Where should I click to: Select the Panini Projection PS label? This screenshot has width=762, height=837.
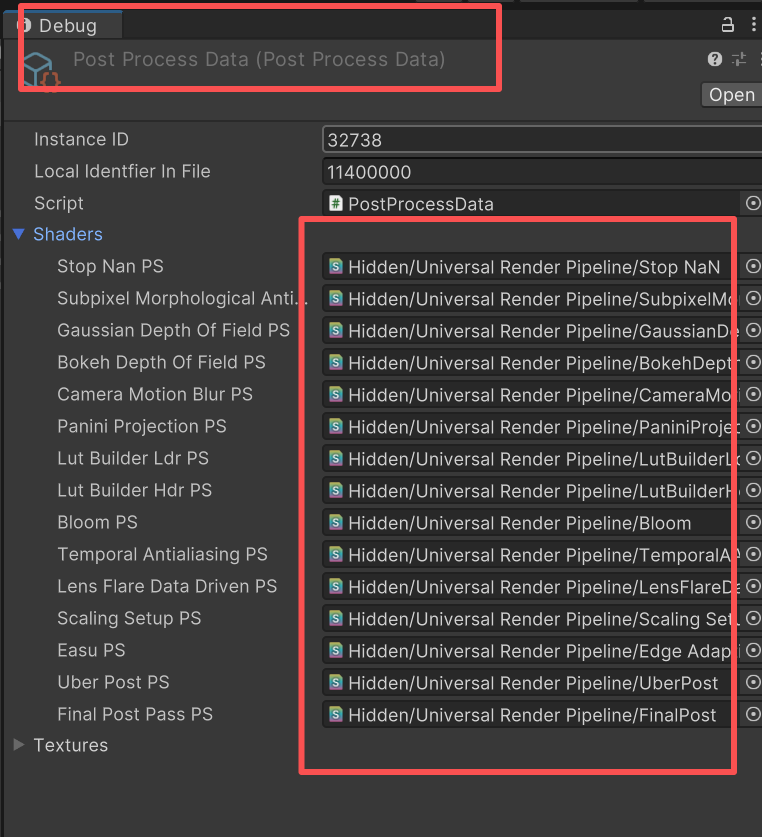click(142, 426)
